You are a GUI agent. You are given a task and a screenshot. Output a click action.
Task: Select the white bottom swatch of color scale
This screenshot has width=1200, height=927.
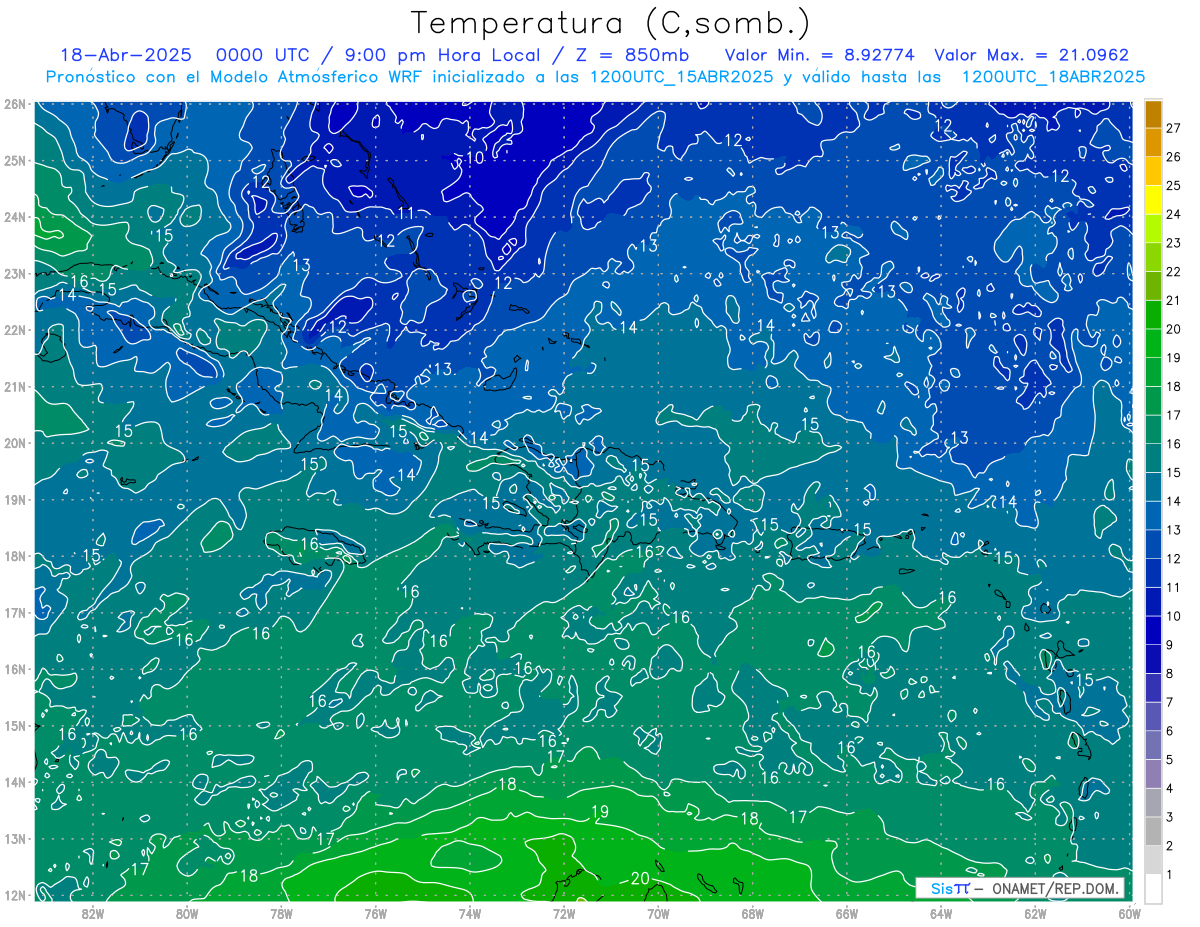[x=1153, y=888]
